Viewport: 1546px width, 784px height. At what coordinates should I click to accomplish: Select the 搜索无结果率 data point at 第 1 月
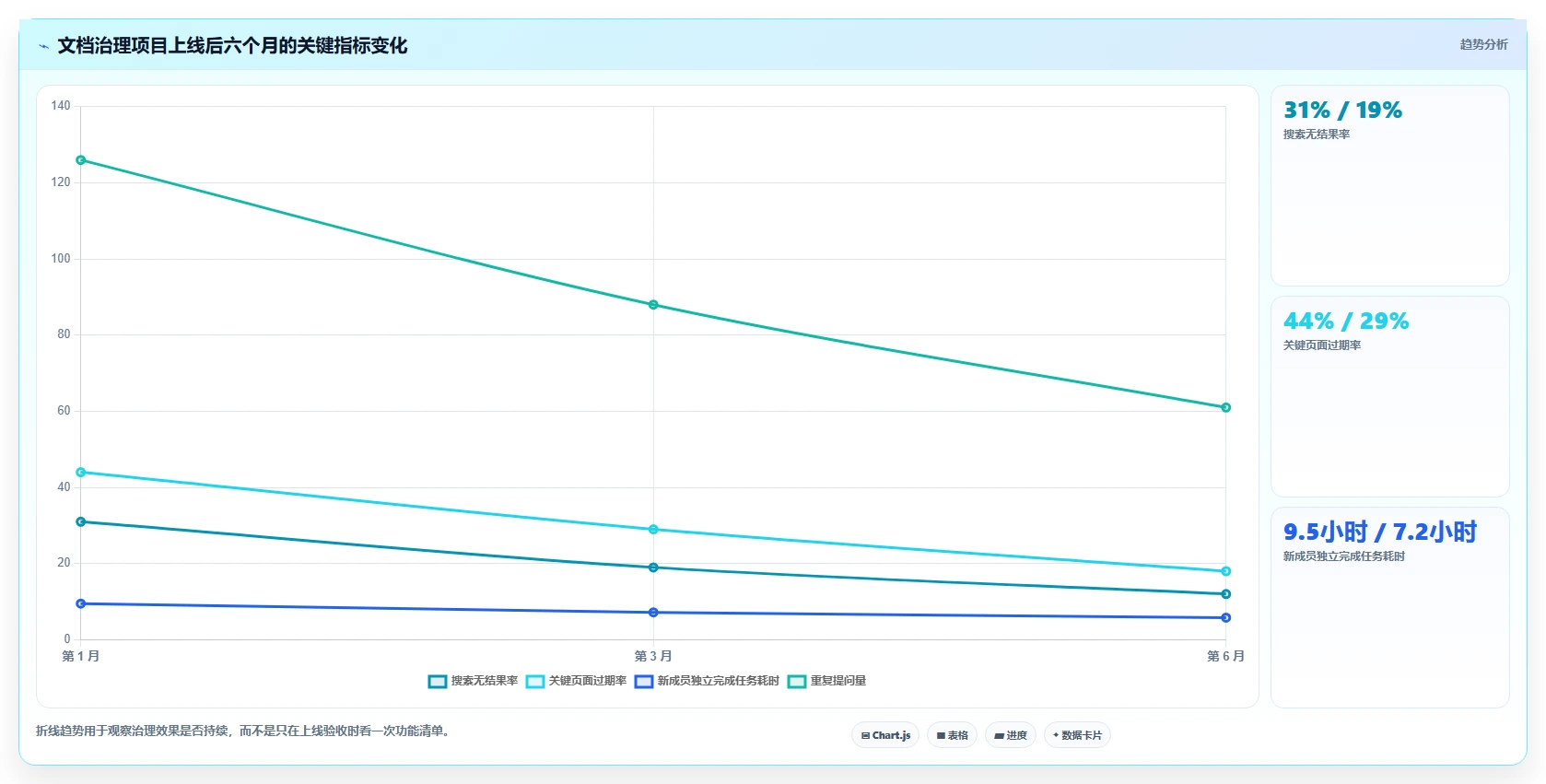tap(81, 521)
